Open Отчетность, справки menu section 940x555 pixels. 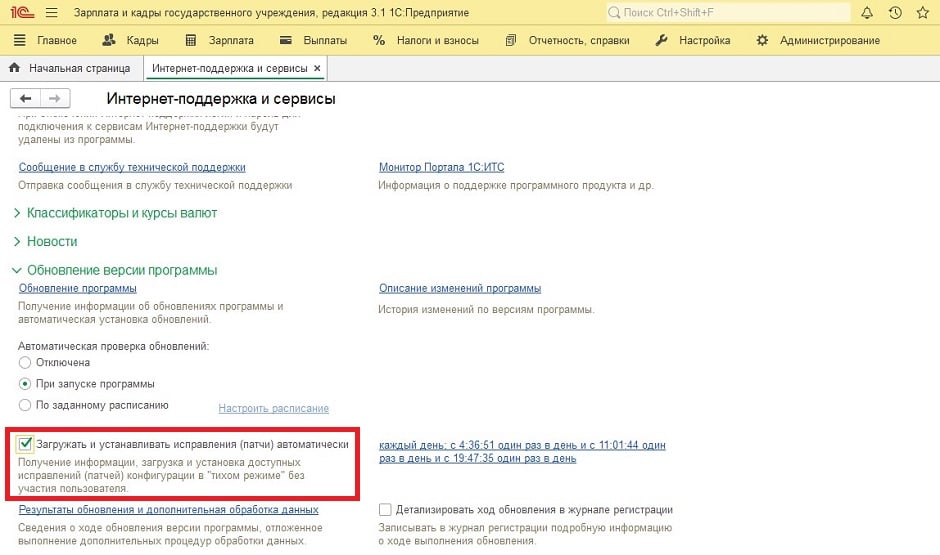click(x=579, y=40)
